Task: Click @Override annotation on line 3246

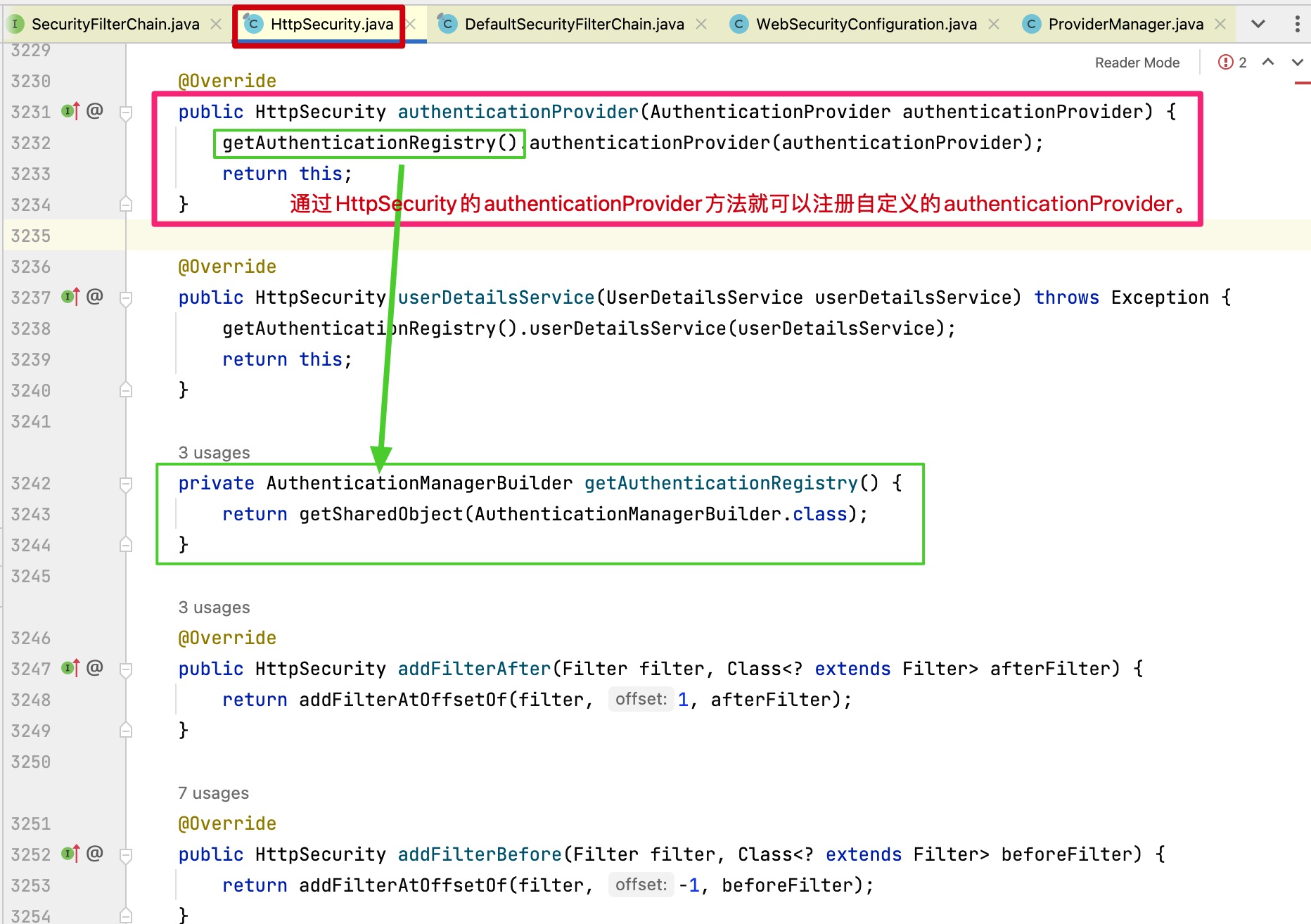Action: [x=227, y=638]
